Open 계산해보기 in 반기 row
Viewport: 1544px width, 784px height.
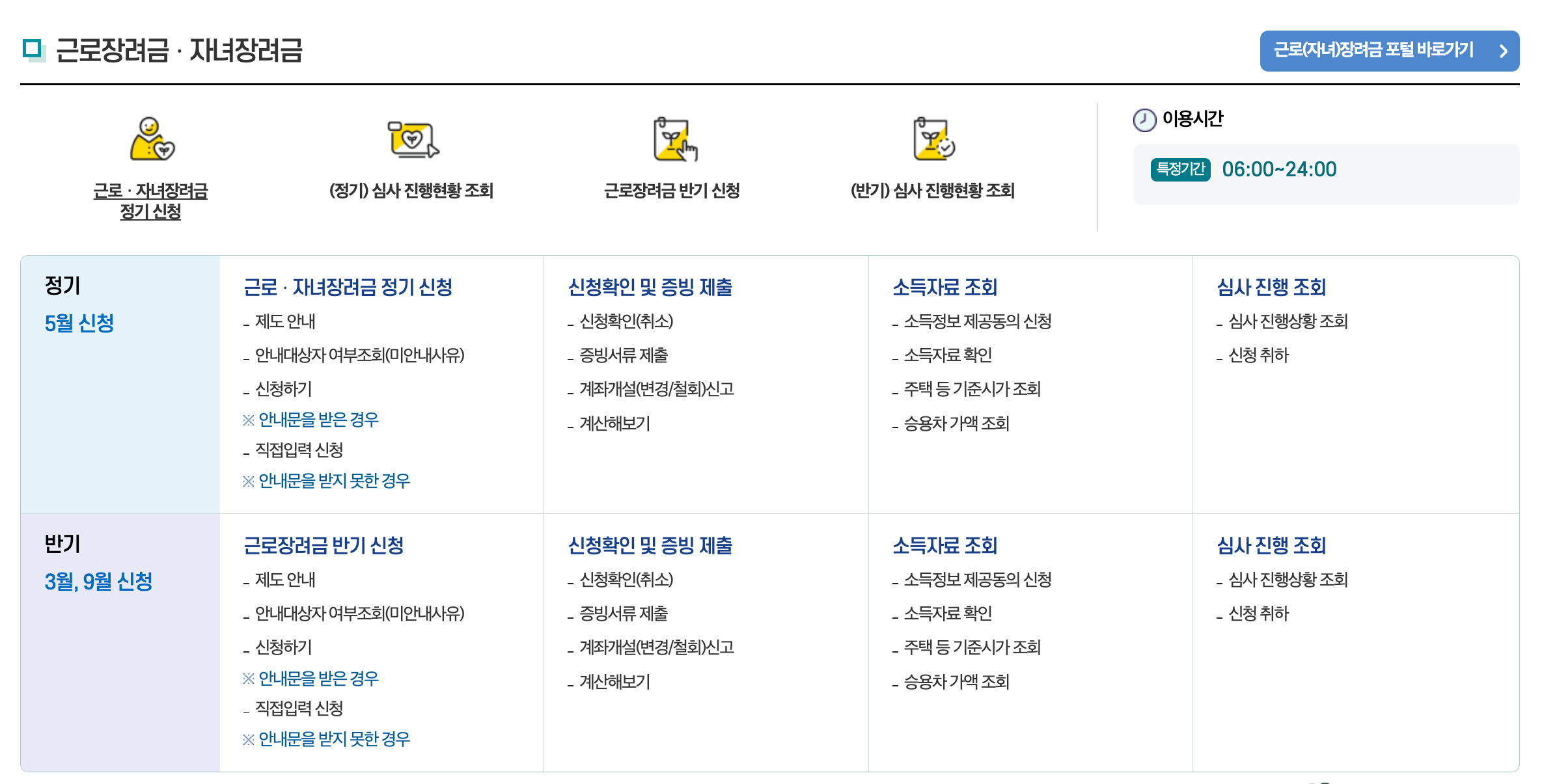click(614, 682)
